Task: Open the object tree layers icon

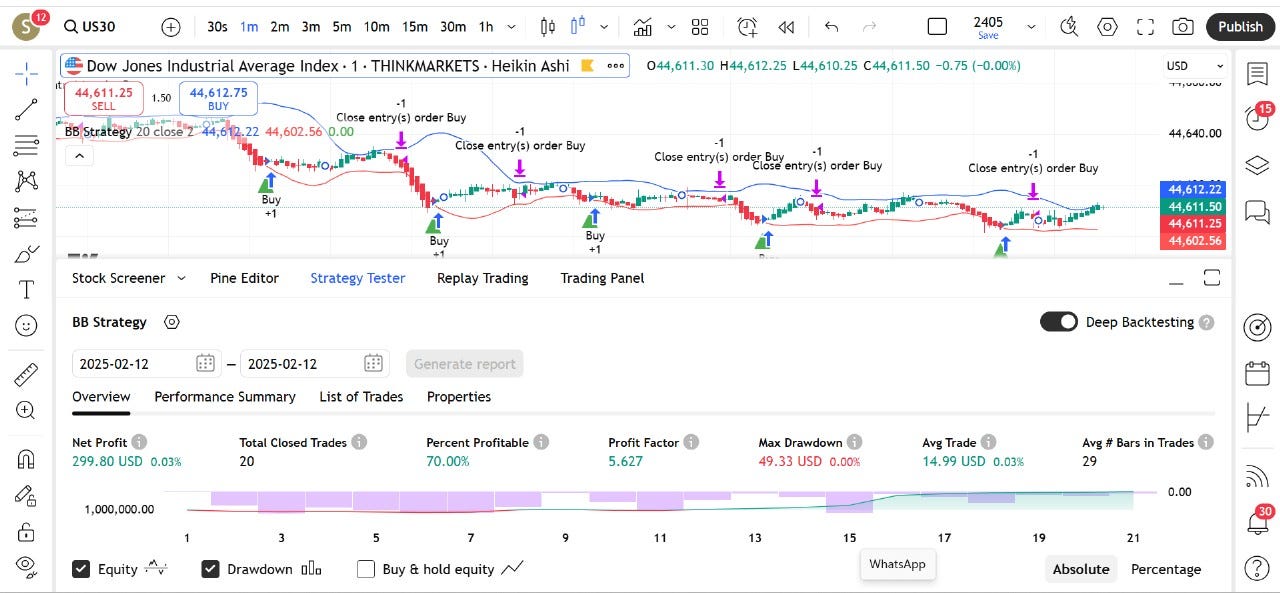Action: coord(1256,164)
